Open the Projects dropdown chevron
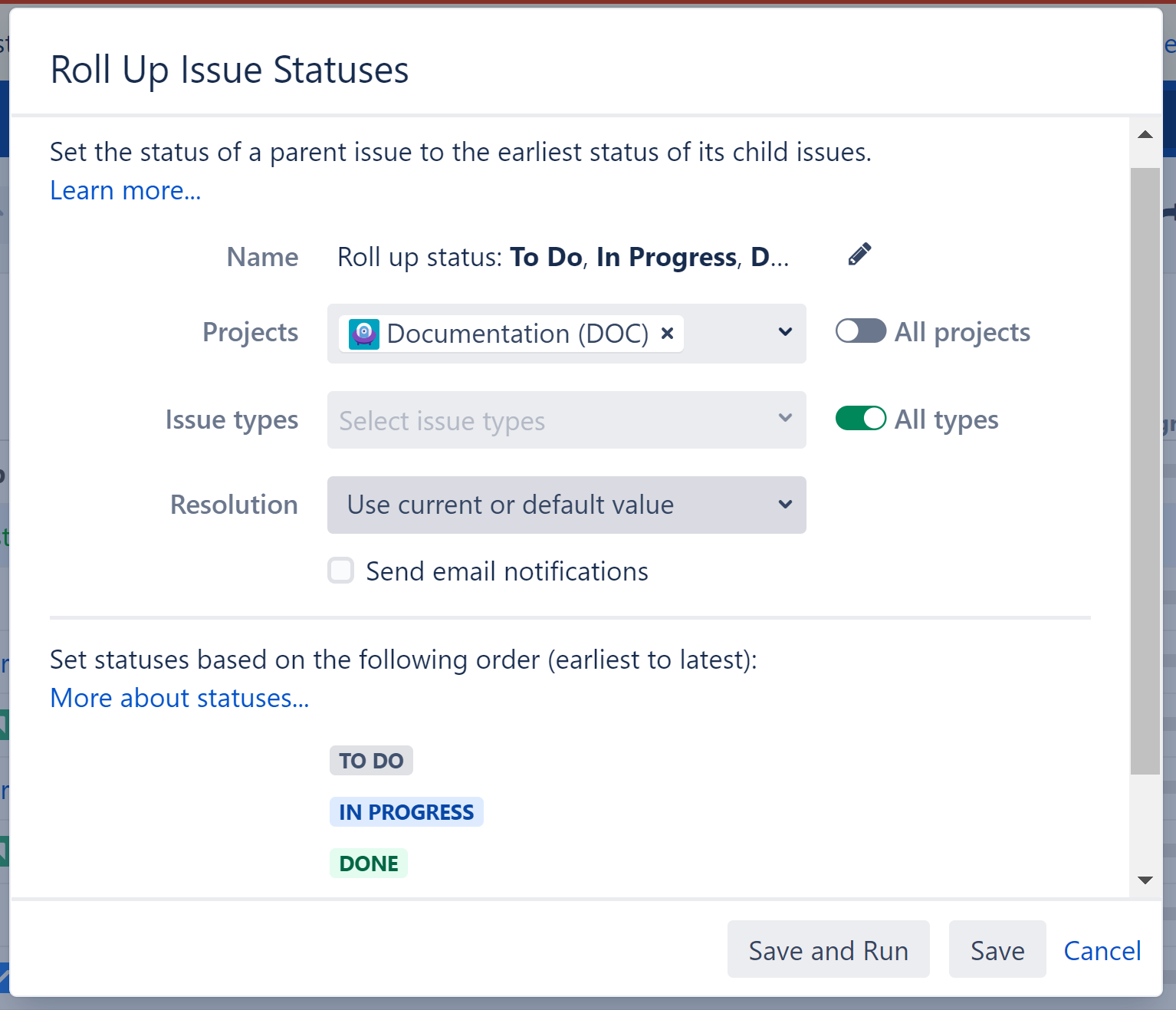1176x1010 pixels. pos(784,332)
